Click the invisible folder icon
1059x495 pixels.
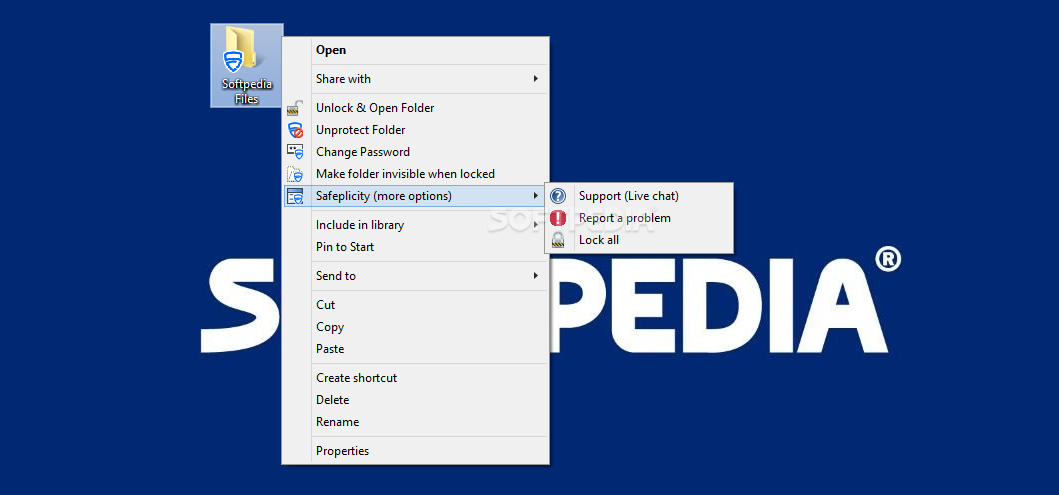click(295, 174)
